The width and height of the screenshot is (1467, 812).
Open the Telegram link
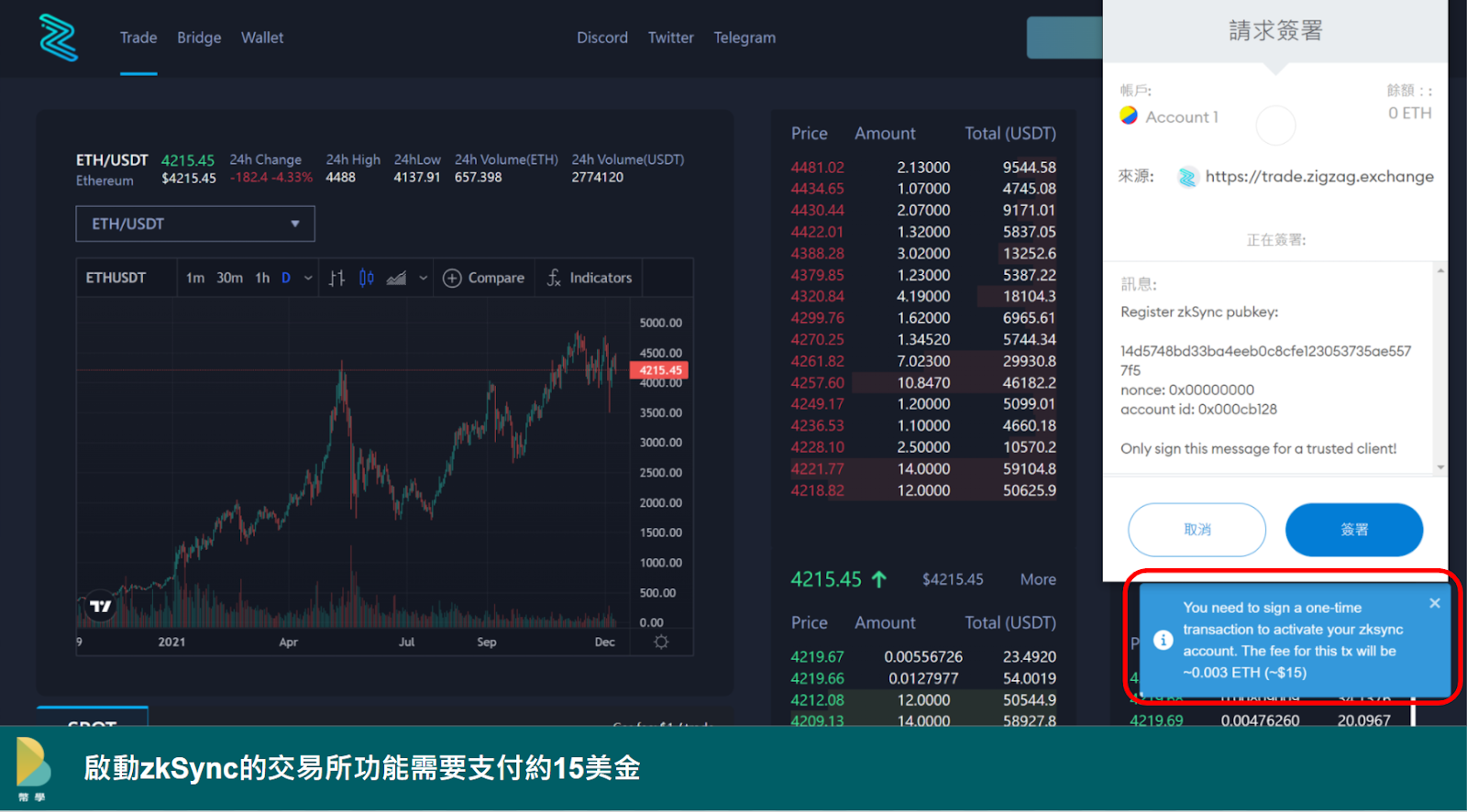745,38
